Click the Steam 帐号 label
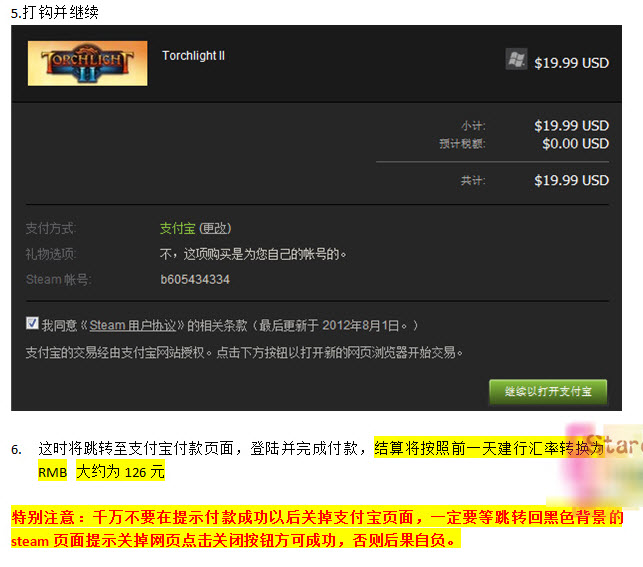The width and height of the screenshot is (643, 567). 58,280
